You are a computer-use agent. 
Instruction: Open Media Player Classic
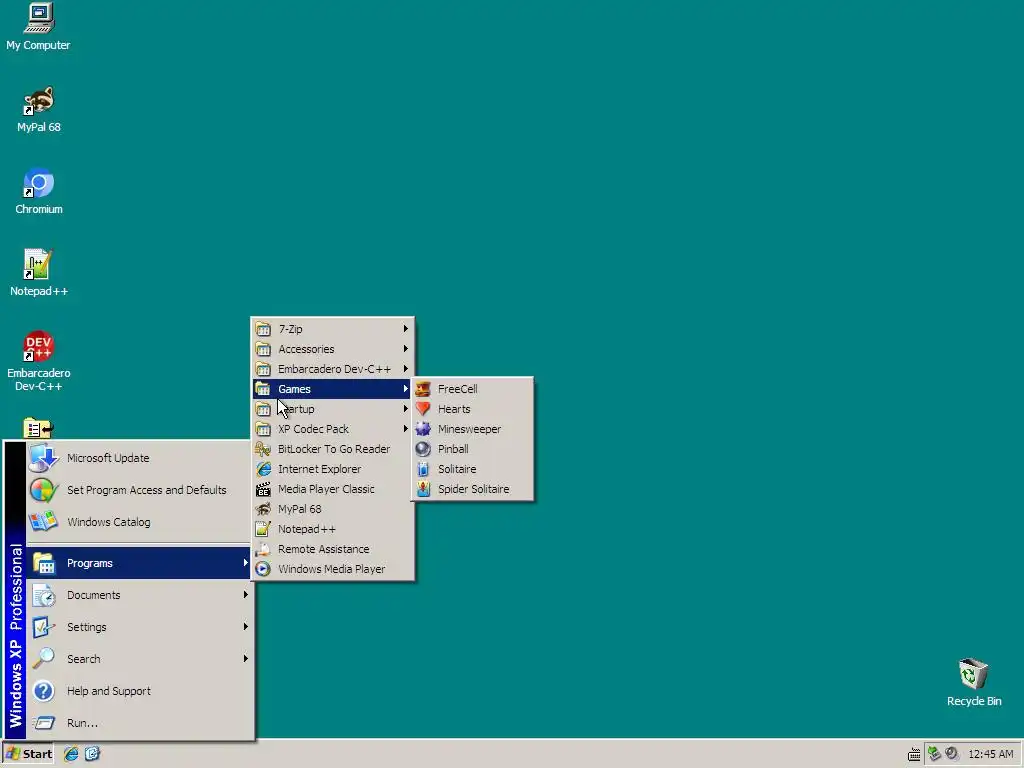[332, 489]
